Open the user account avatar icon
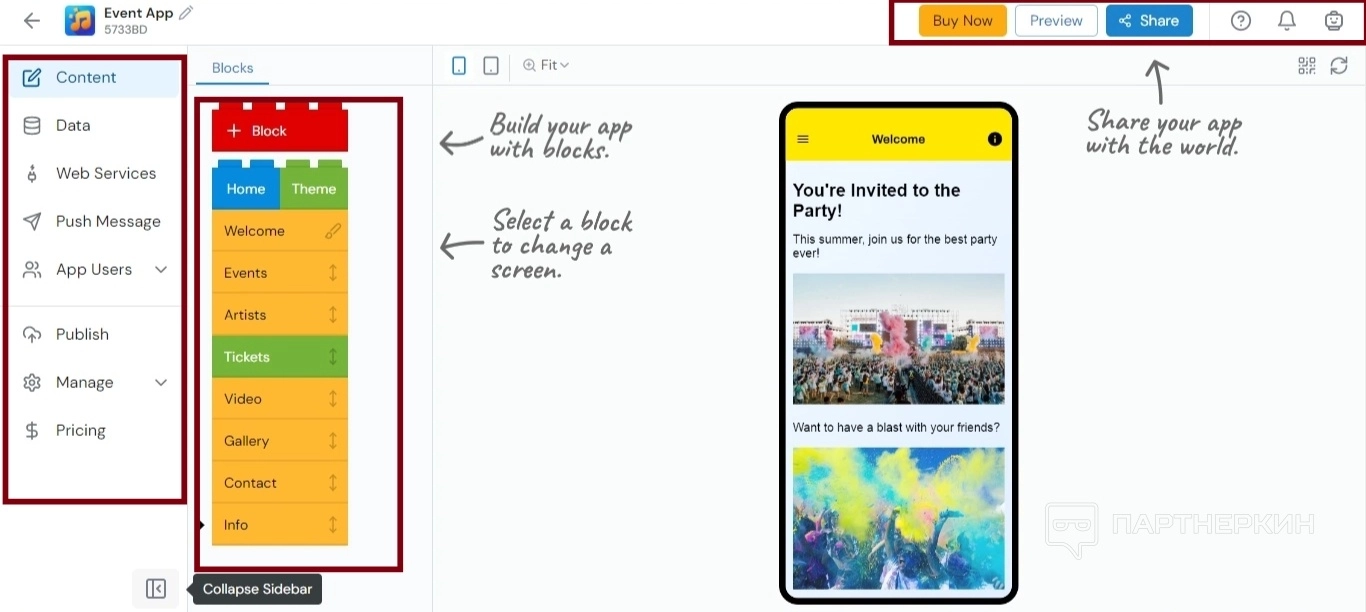 tap(1333, 20)
